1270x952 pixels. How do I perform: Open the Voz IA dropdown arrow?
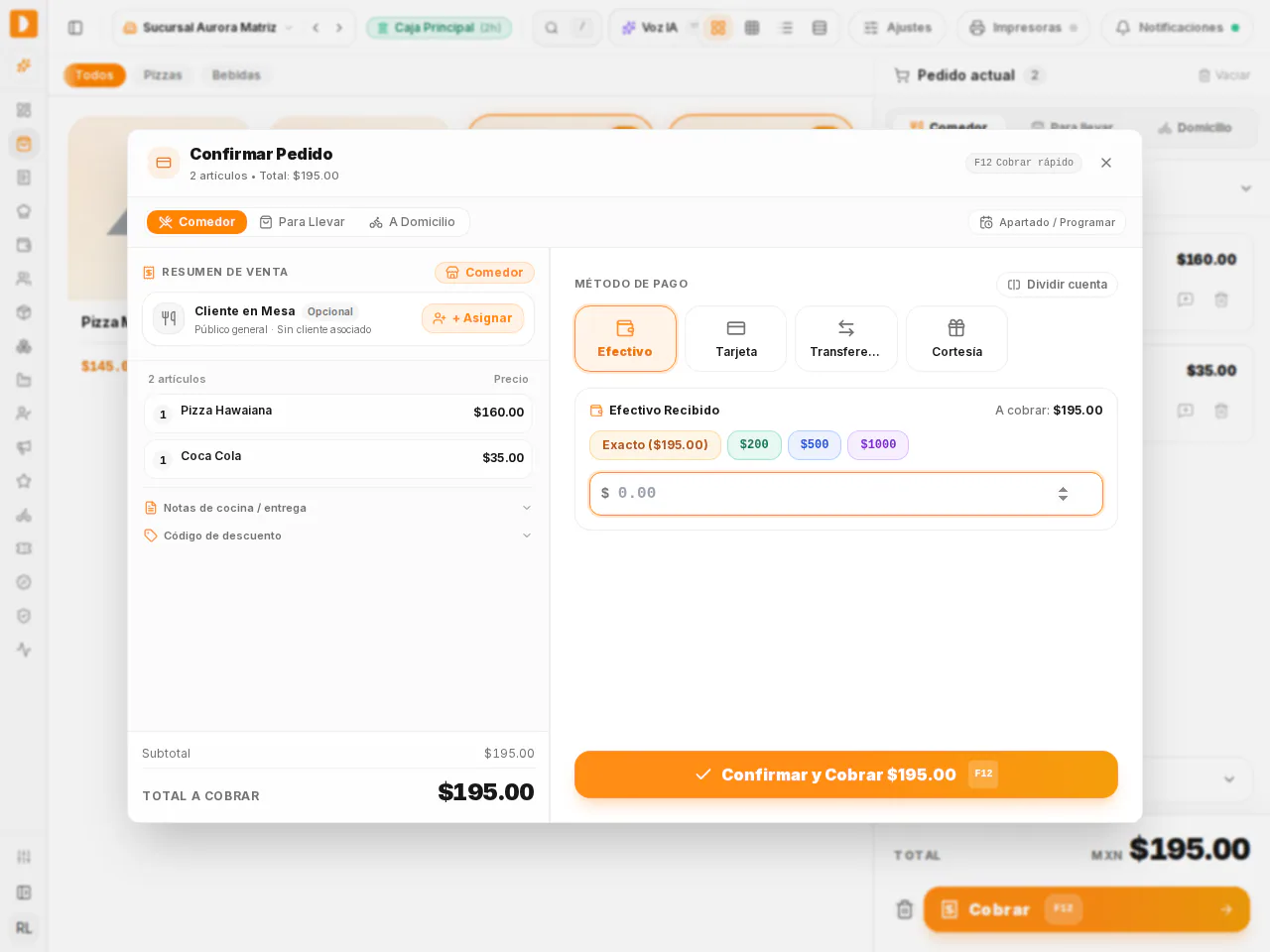[x=694, y=27]
